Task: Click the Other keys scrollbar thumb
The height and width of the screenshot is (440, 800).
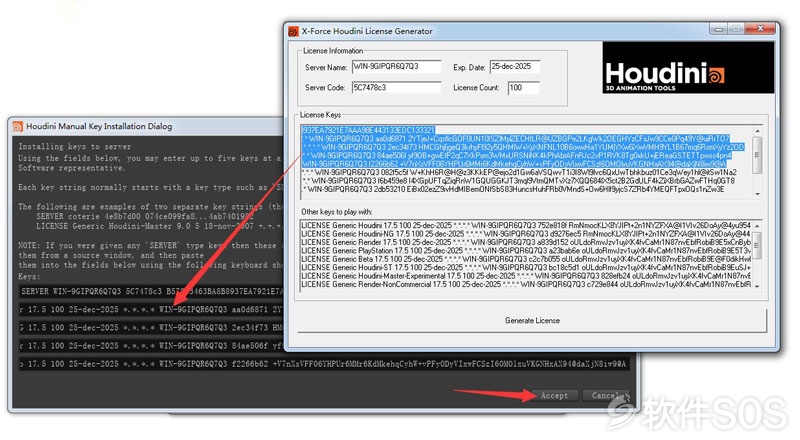Action: point(757,246)
